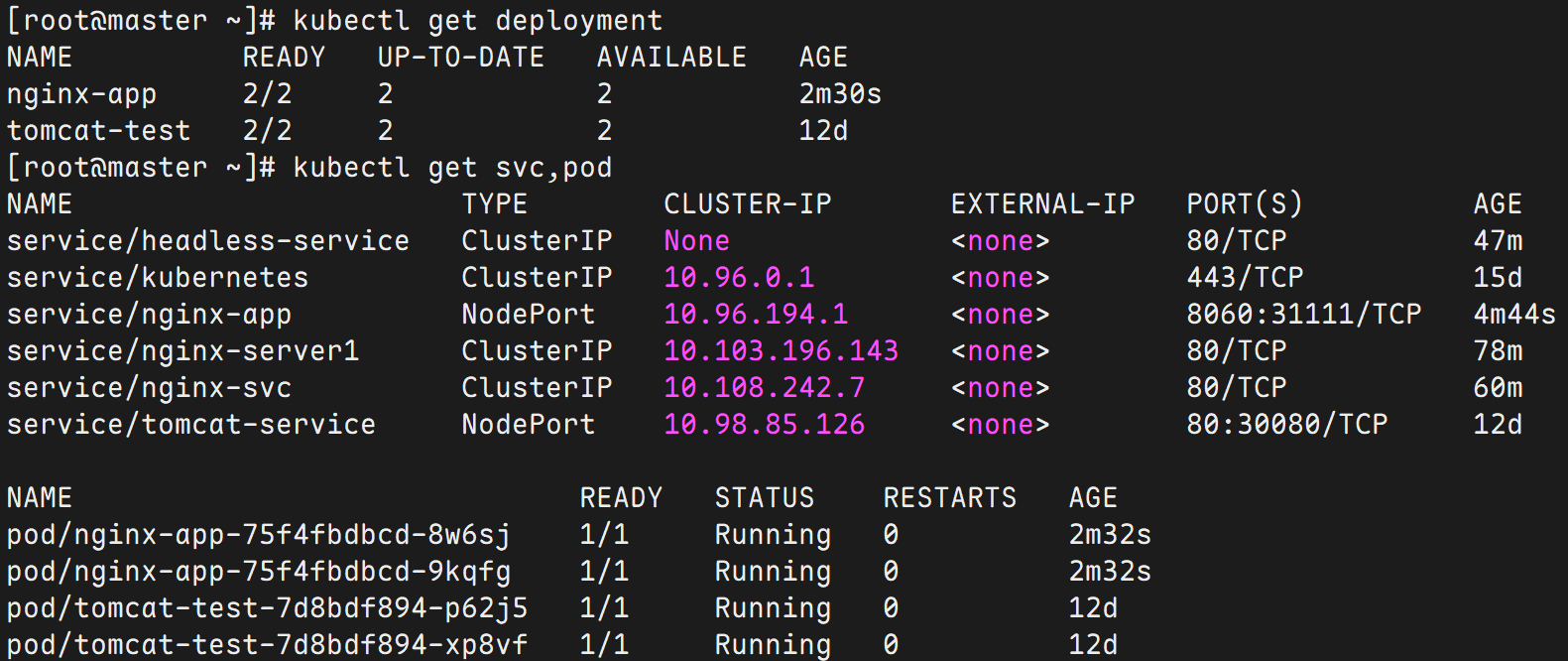The width and height of the screenshot is (1568, 661).
Task: Click NodePort type of service/tomcat-service
Action: tap(529, 425)
